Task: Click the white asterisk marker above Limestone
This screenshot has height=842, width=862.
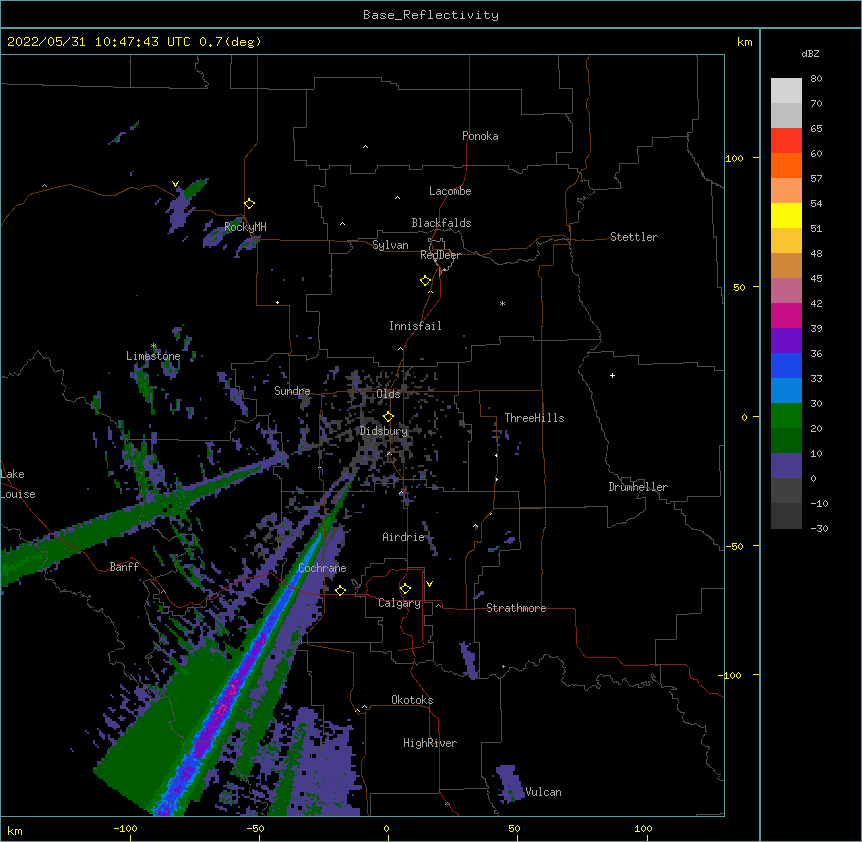Action: tap(153, 346)
